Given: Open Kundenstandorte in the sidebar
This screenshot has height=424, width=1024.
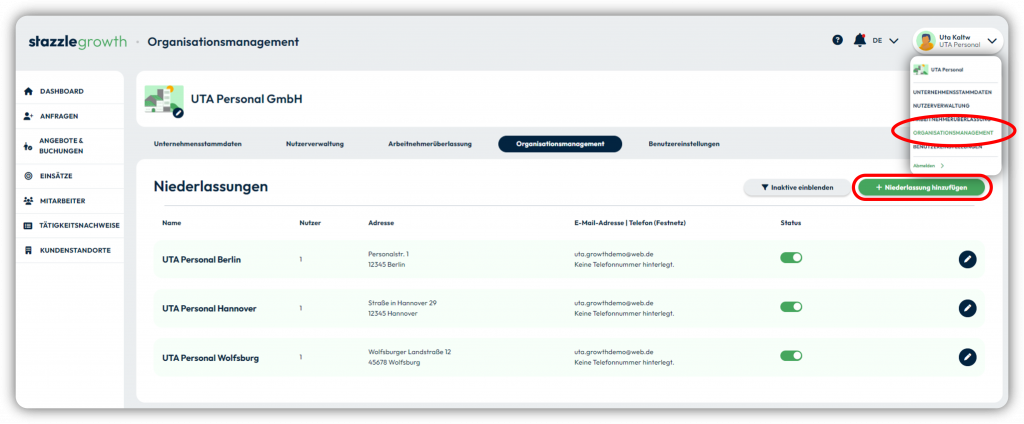Looking at the screenshot, I should point(75,250).
